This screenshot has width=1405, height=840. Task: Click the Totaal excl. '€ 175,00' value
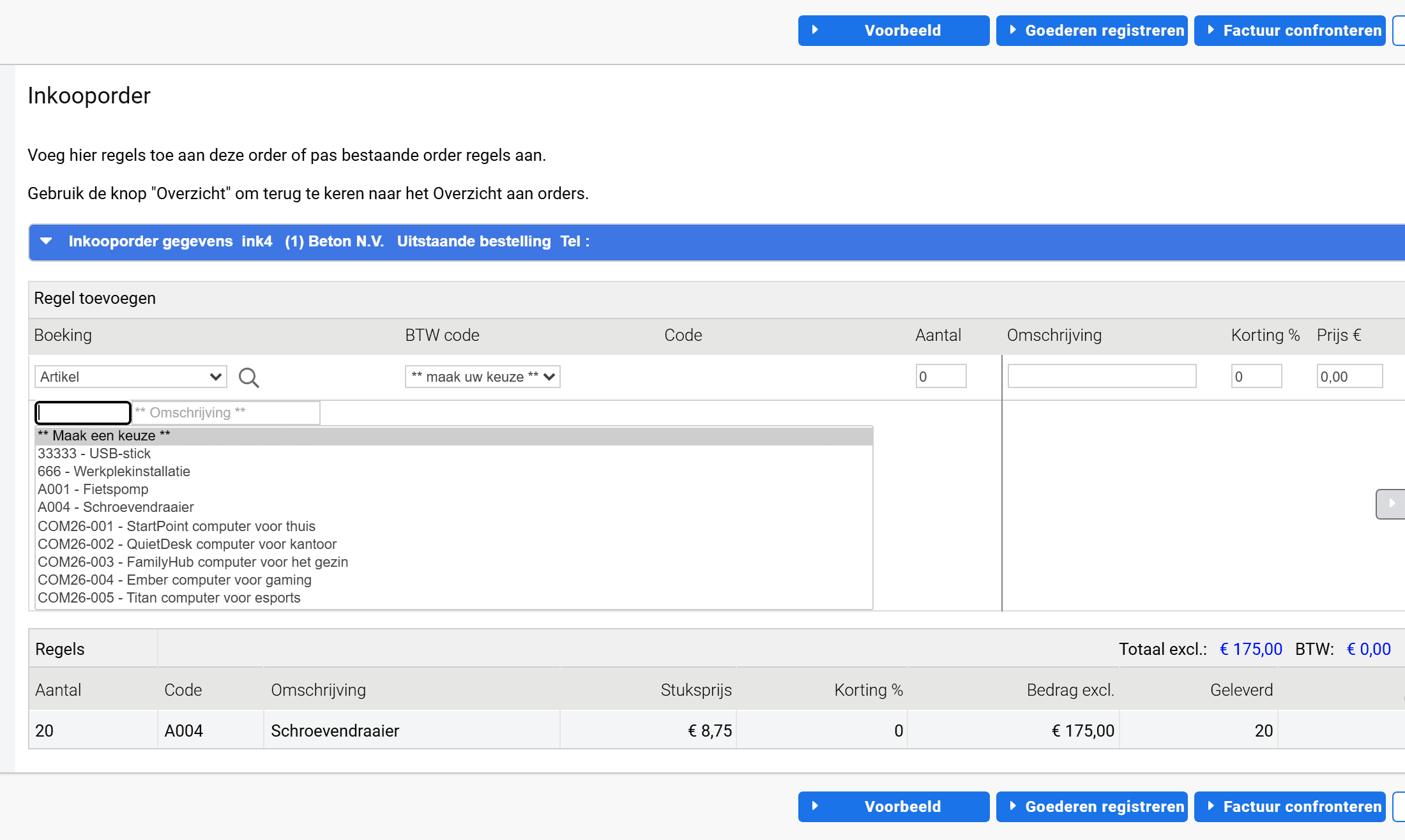pyautogui.click(x=1250, y=649)
